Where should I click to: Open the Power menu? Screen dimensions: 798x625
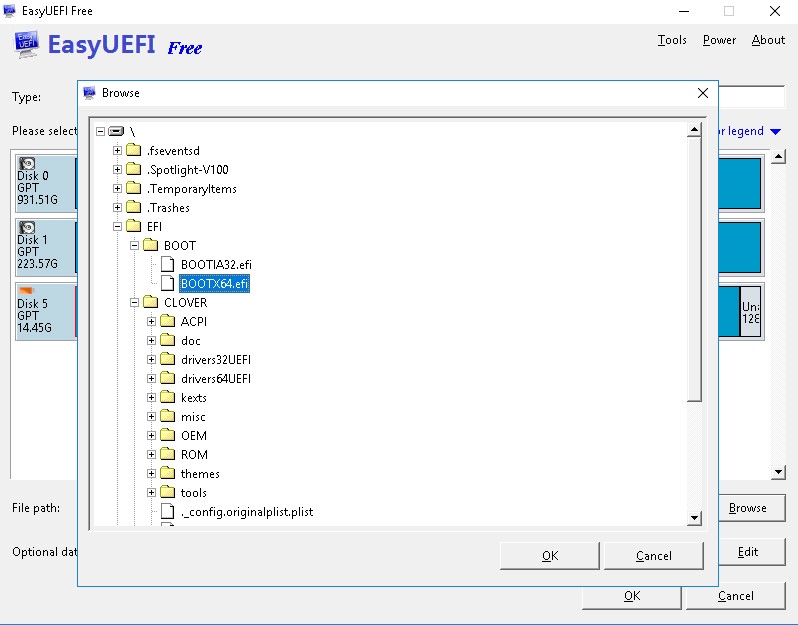(719, 40)
